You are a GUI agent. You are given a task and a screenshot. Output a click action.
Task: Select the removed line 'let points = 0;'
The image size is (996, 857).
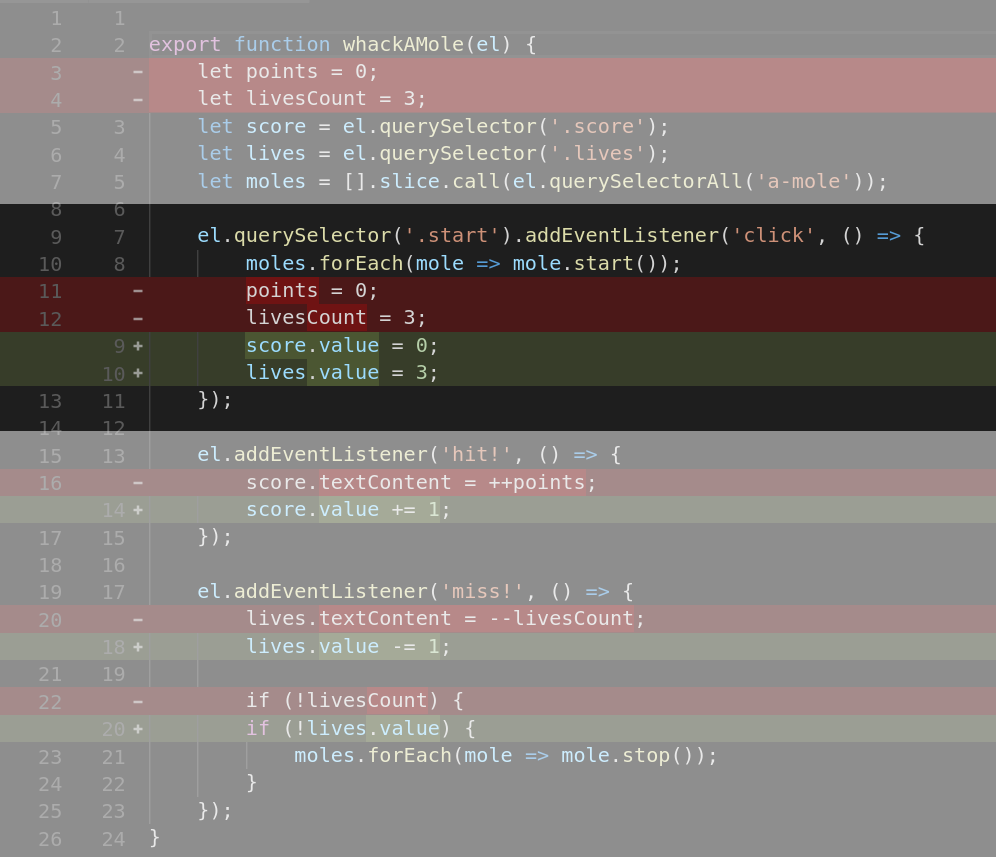498,72
